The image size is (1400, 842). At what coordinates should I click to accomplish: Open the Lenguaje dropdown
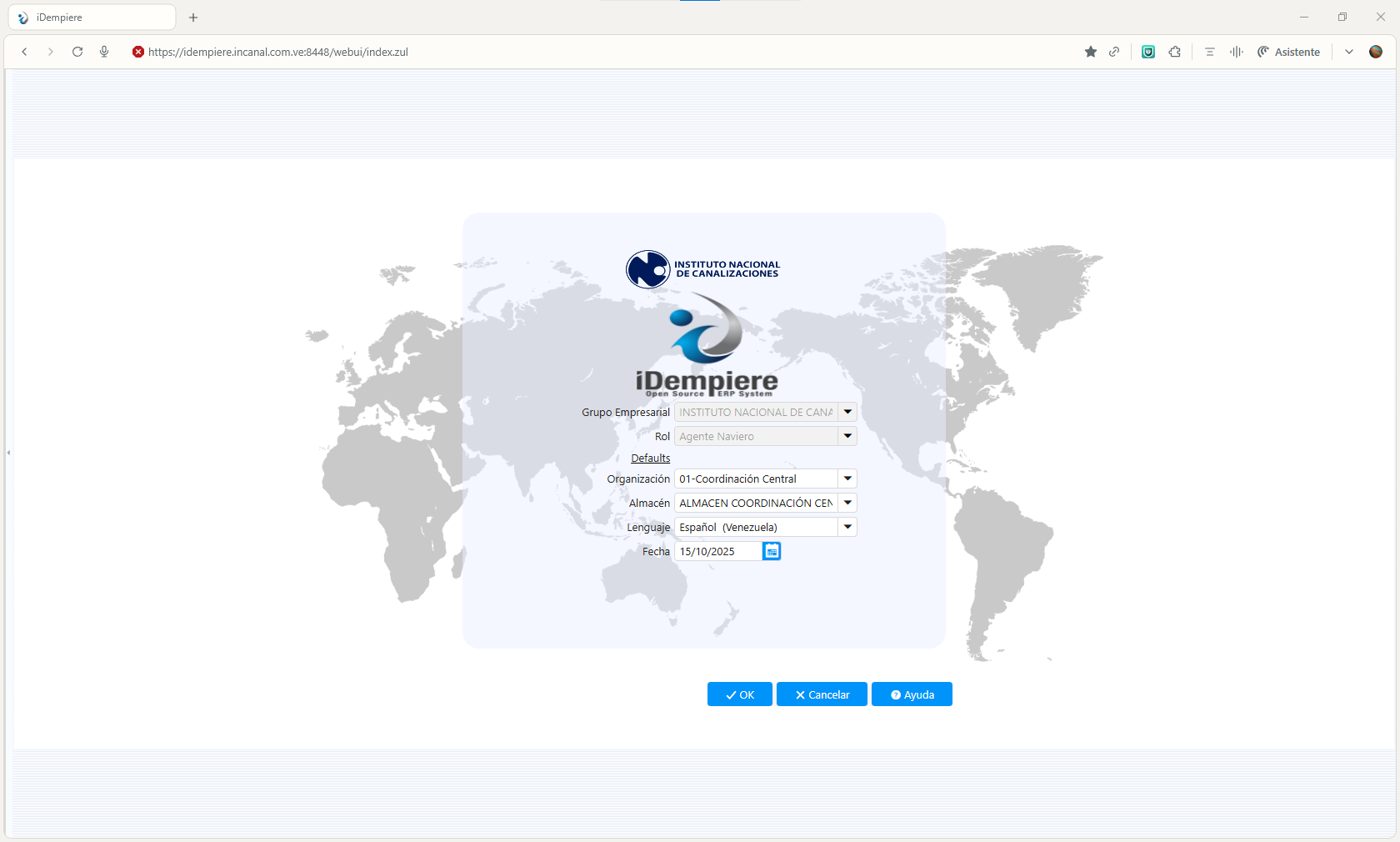click(847, 527)
